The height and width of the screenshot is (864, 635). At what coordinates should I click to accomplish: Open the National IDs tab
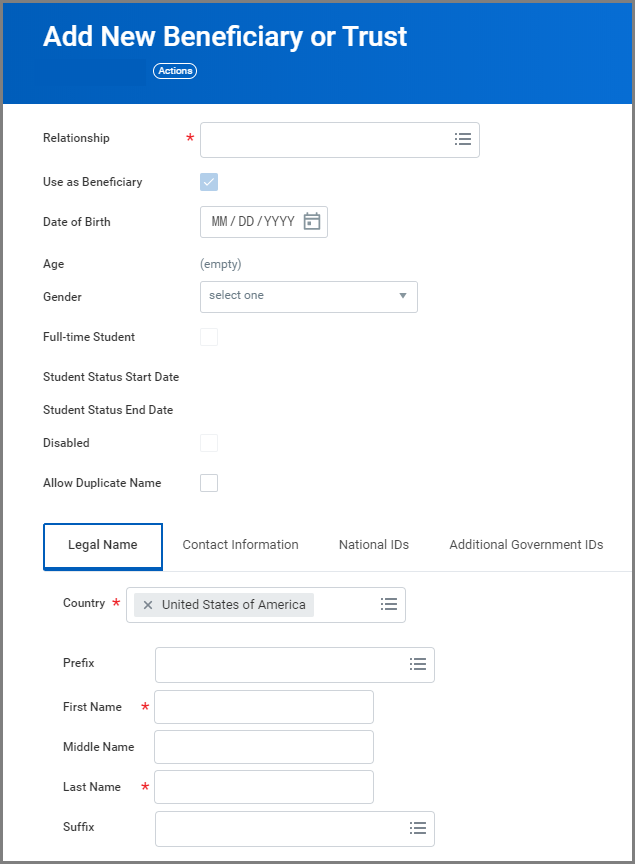tap(374, 545)
